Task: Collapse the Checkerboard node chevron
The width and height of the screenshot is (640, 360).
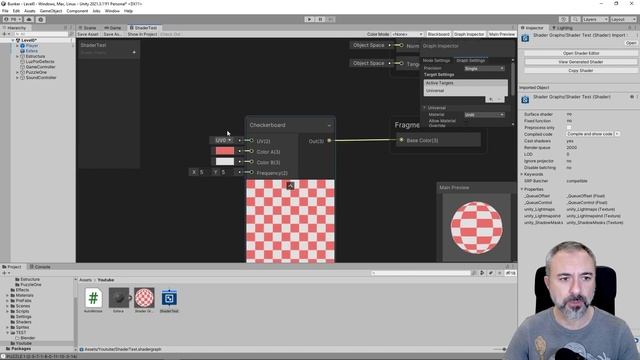Action: (329, 125)
